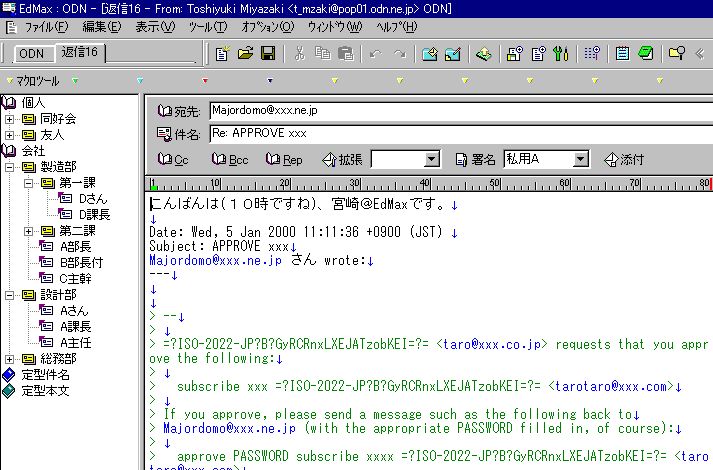Click the open folder toolbar icon

245,54
